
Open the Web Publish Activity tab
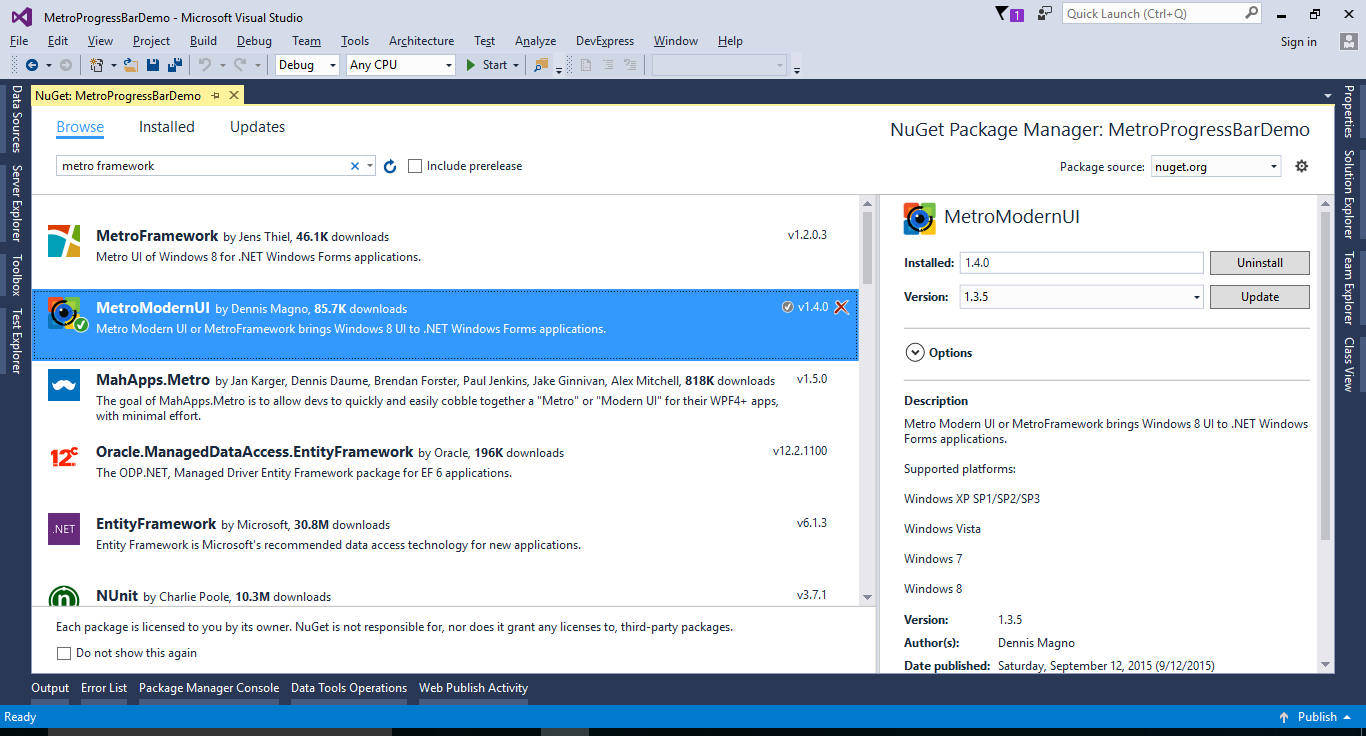[x=473, y=688]
